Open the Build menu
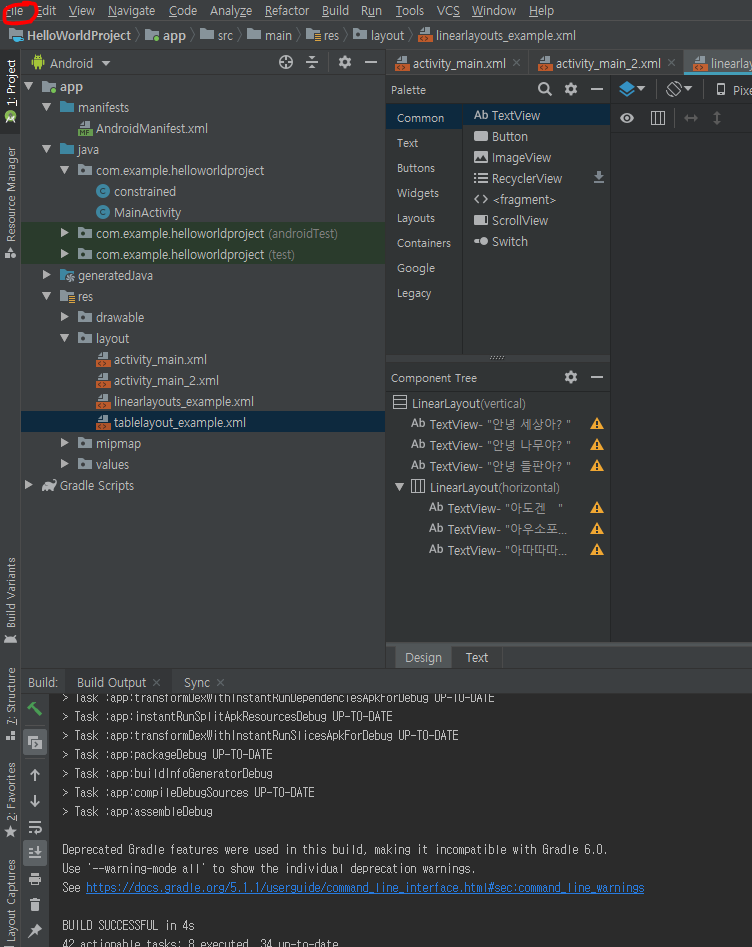The image size is (752, 947). pyautogui.click(x=335, y=11)
